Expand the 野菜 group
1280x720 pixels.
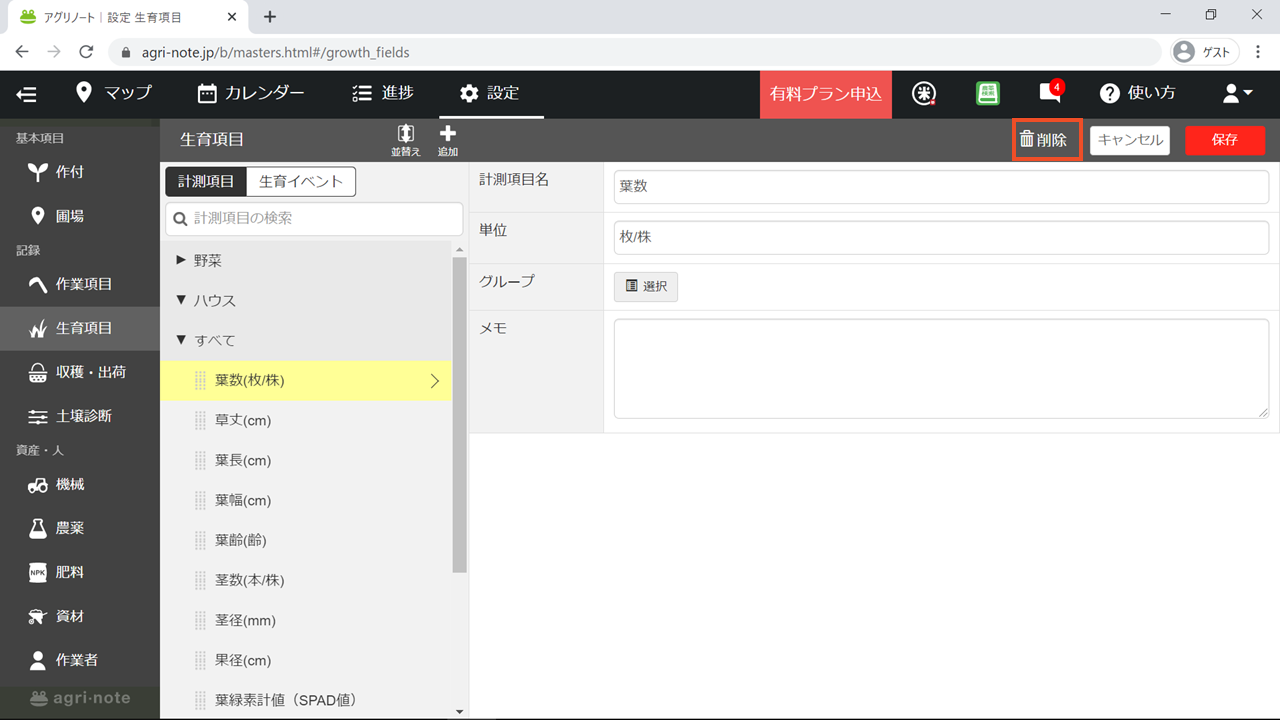[x=306, y=260]
